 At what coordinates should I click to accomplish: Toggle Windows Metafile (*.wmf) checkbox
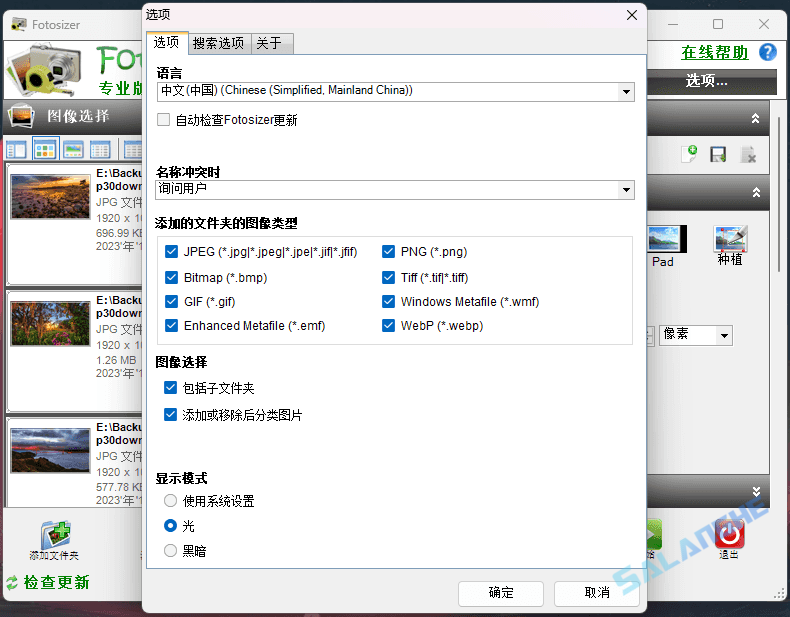coord(388,301)
